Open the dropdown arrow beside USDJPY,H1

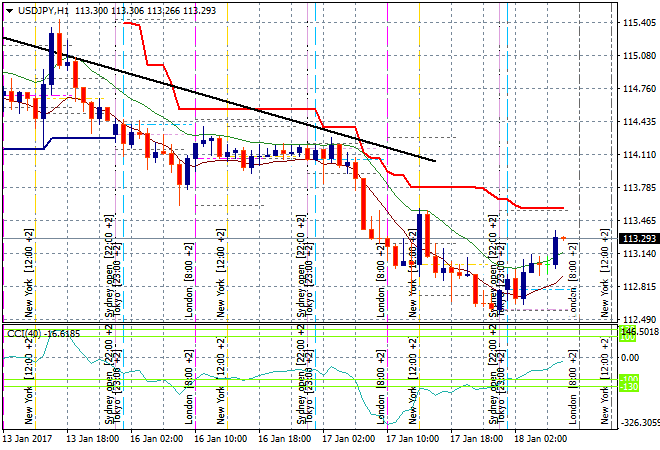(9, 10)
